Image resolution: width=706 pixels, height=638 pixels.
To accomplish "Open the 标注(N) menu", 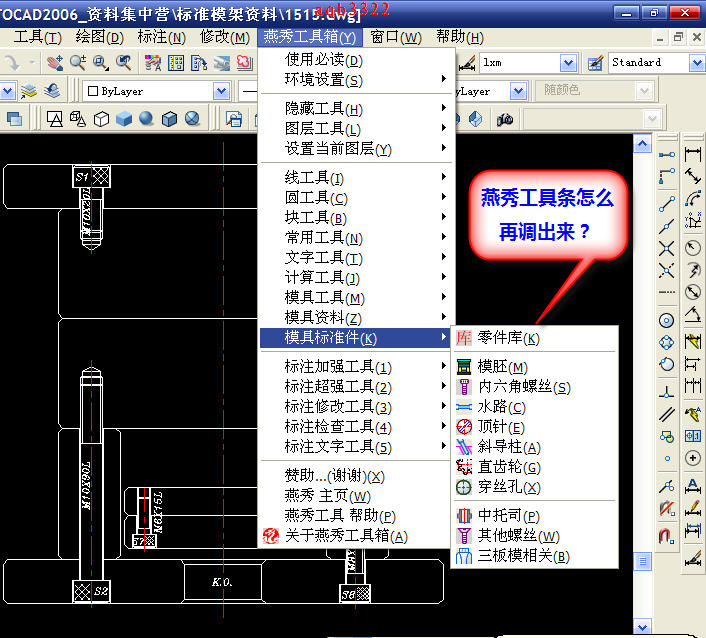I will coord(162,37).
